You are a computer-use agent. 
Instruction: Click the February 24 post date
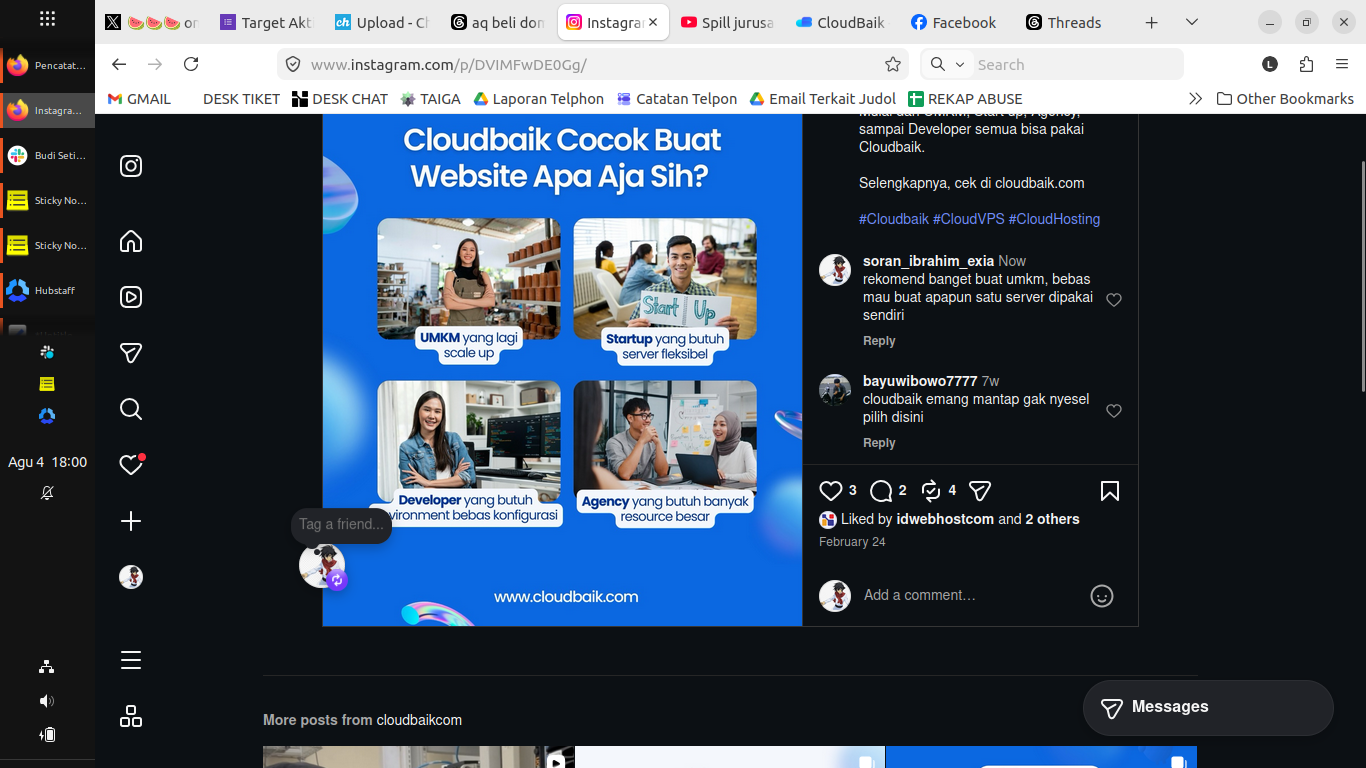(852, 542)
